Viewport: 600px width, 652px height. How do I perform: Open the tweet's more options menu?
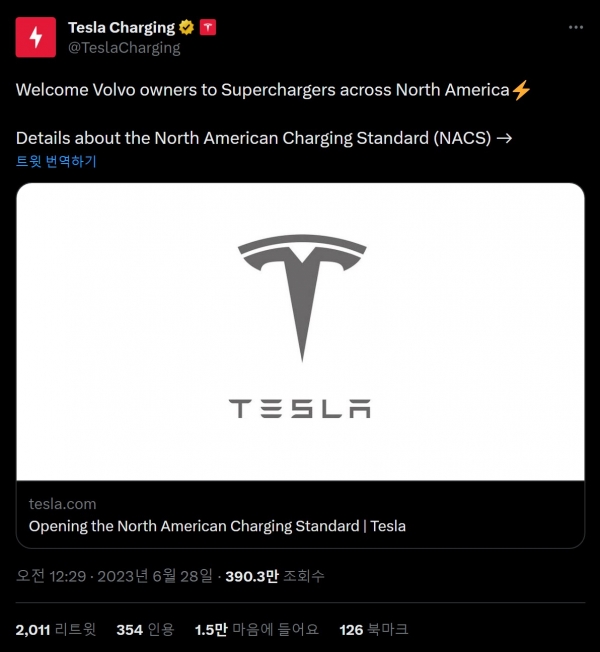point(576,27)
